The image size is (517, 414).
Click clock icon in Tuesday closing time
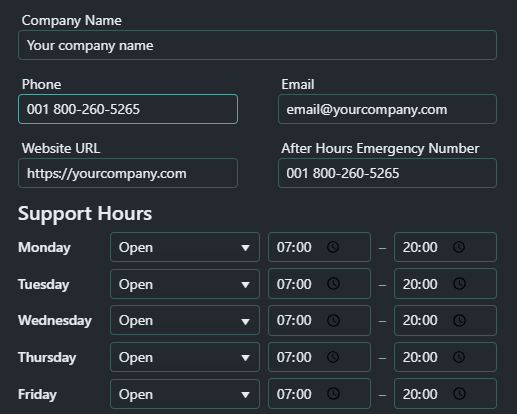coord(459,284)
